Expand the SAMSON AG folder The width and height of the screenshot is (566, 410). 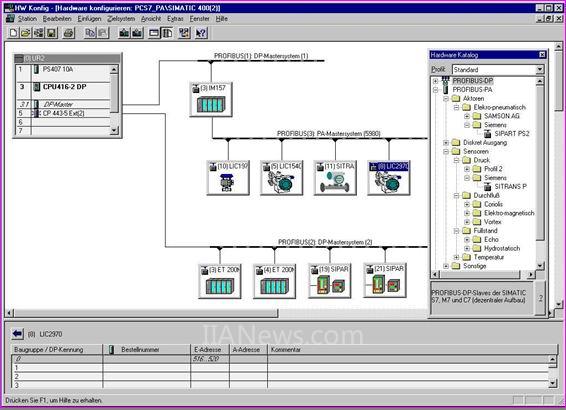[467, 116]
